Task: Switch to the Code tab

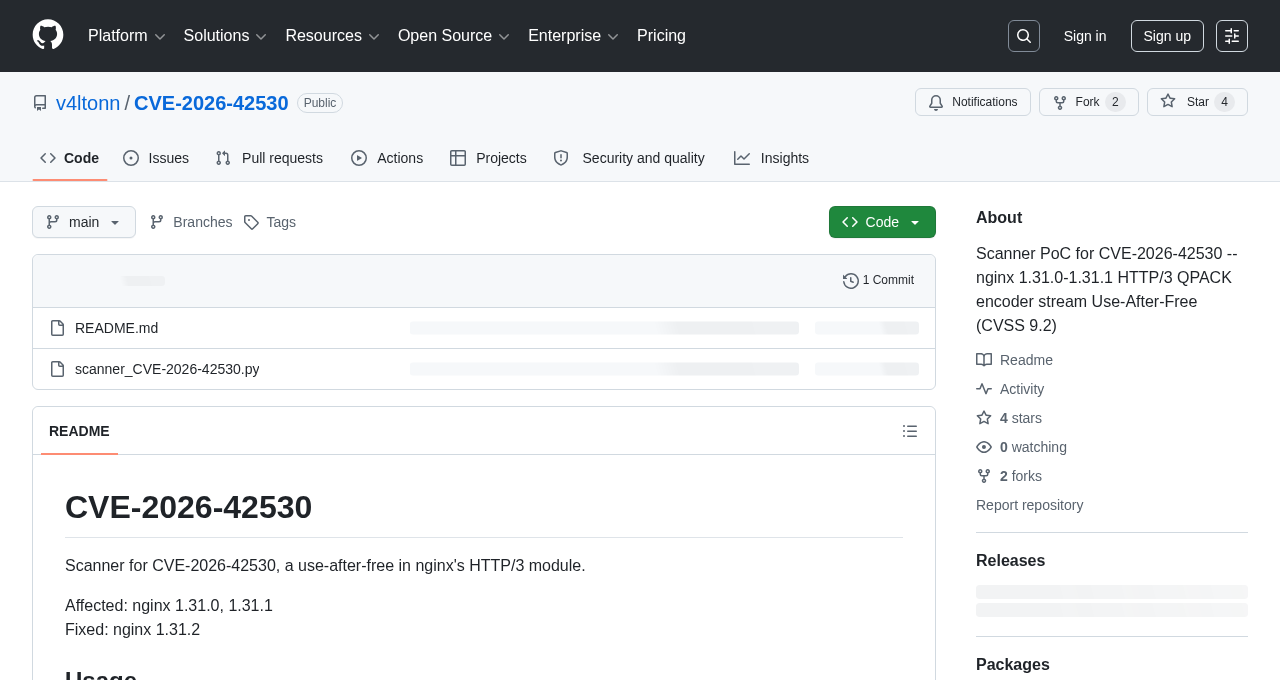Action: 70,158
